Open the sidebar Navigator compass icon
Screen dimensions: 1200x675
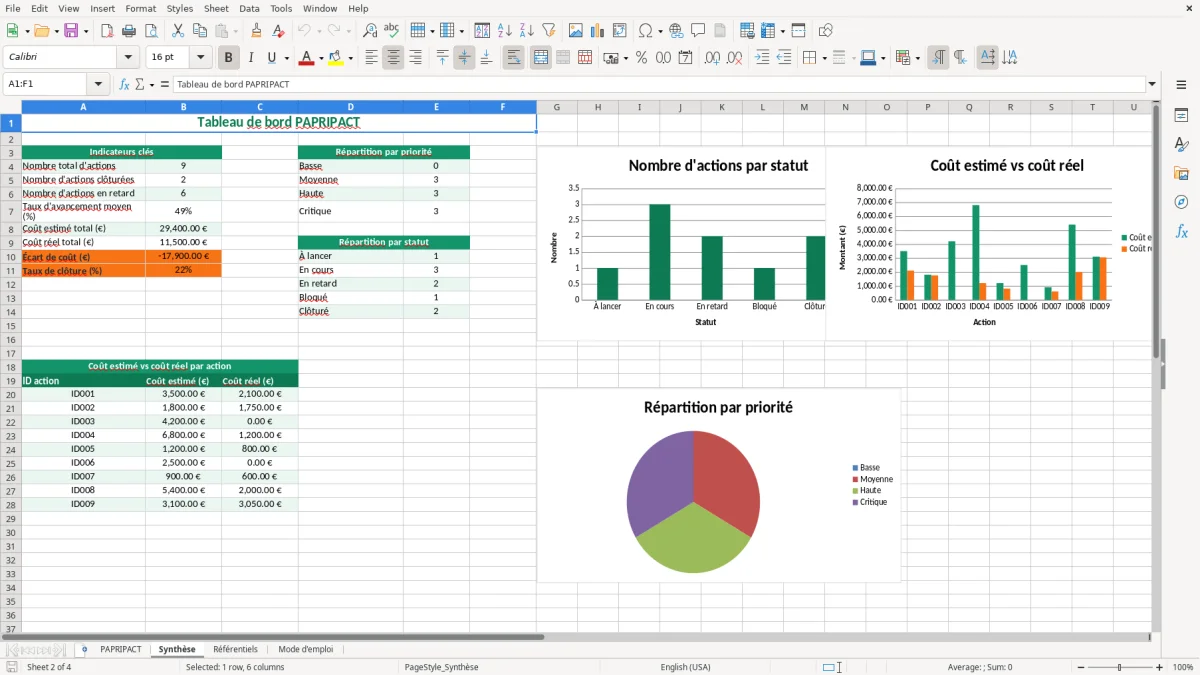coord(1181,202)
